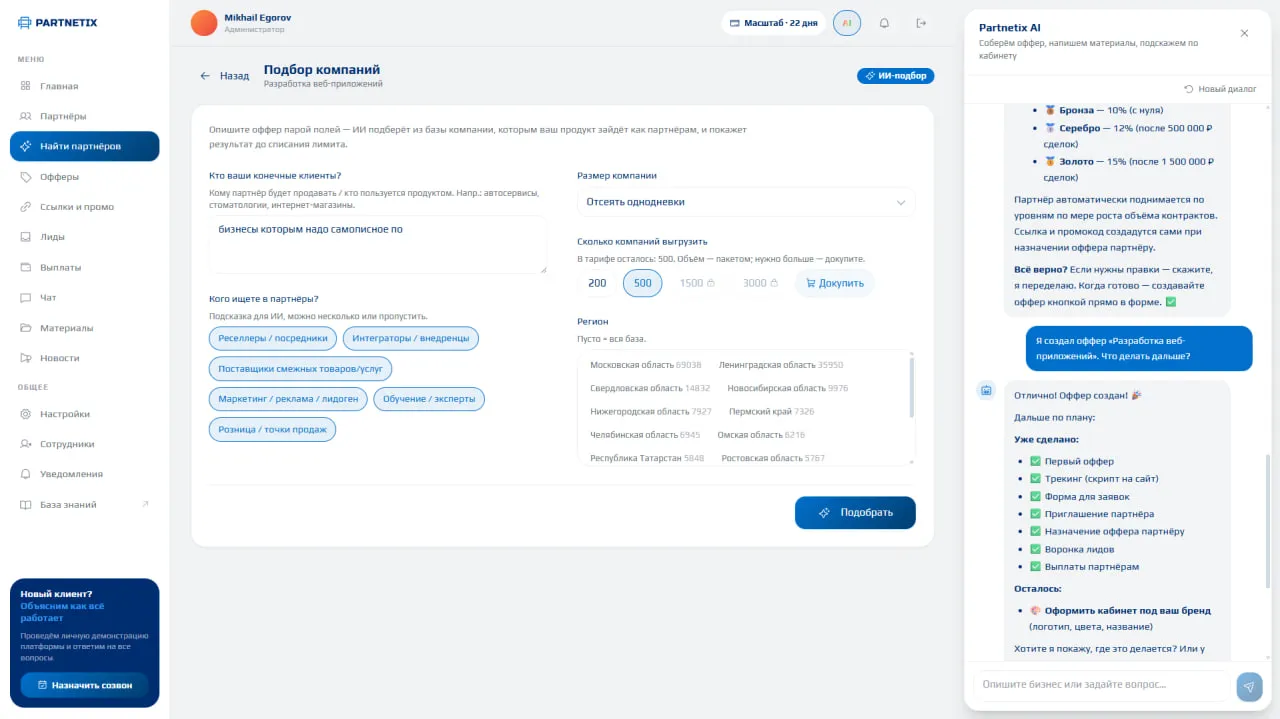
Task: Select locked 1500 companies option
Action: pos(697,283)
